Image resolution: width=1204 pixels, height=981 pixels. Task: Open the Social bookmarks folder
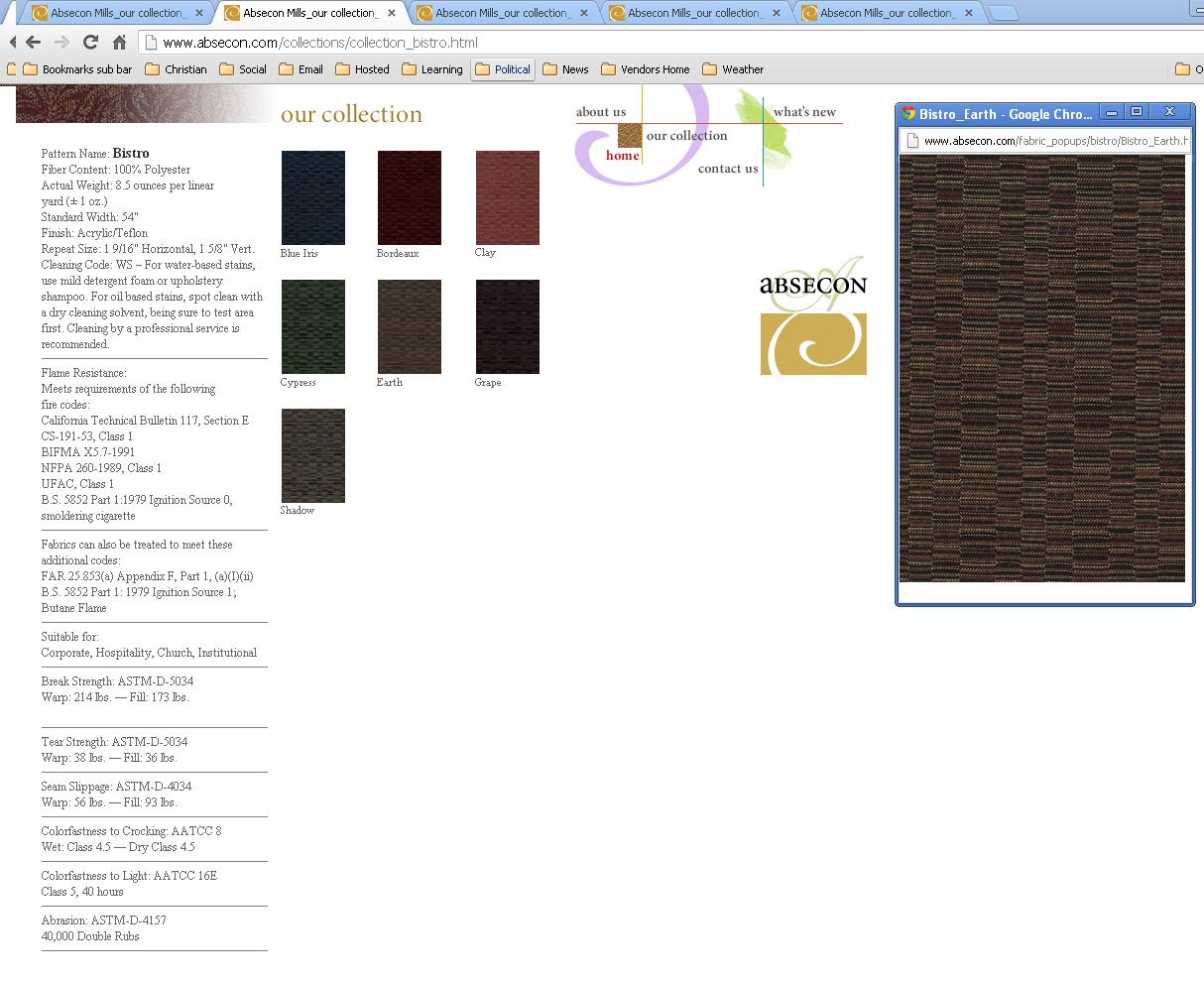(243, 69)
